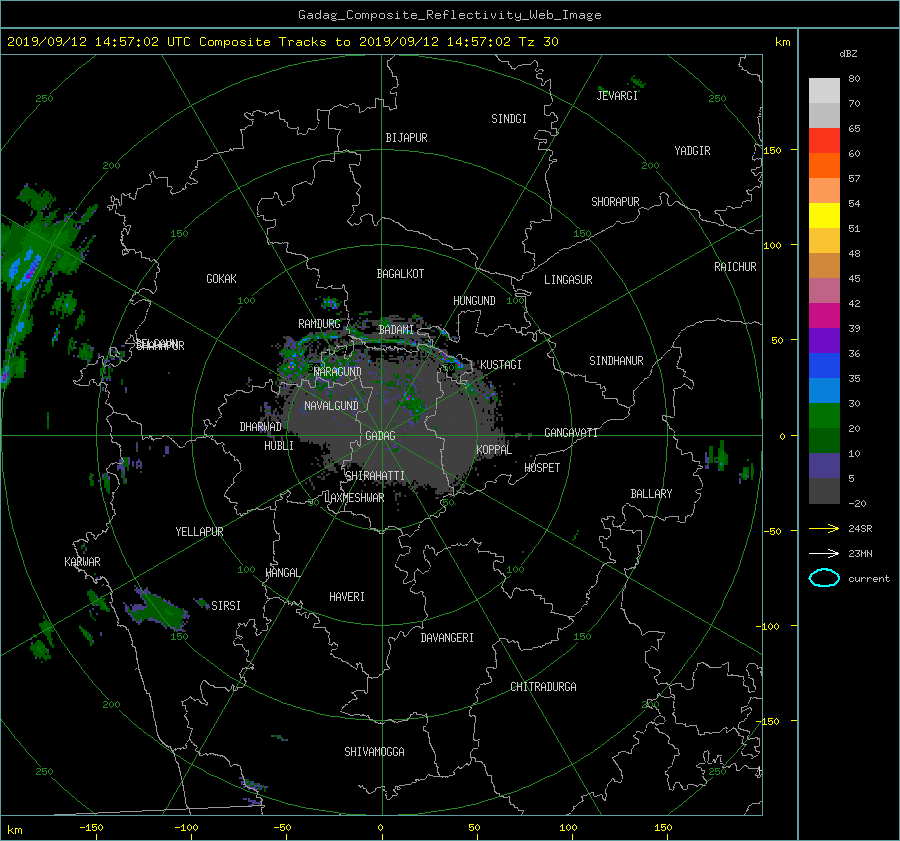Click the 24SR legend label
Viewport: 900px width, 841px height.
860,528
